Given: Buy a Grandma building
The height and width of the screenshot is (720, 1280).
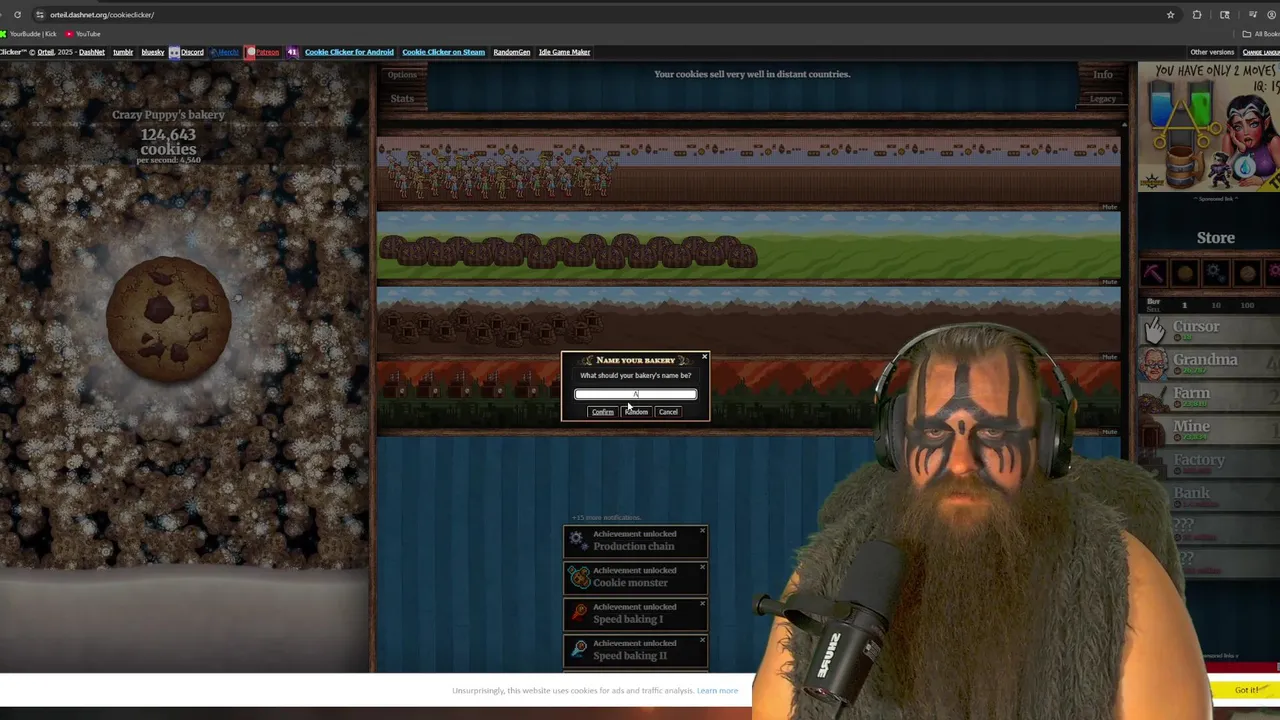Looking at the screenshot, I should 1209,362.
